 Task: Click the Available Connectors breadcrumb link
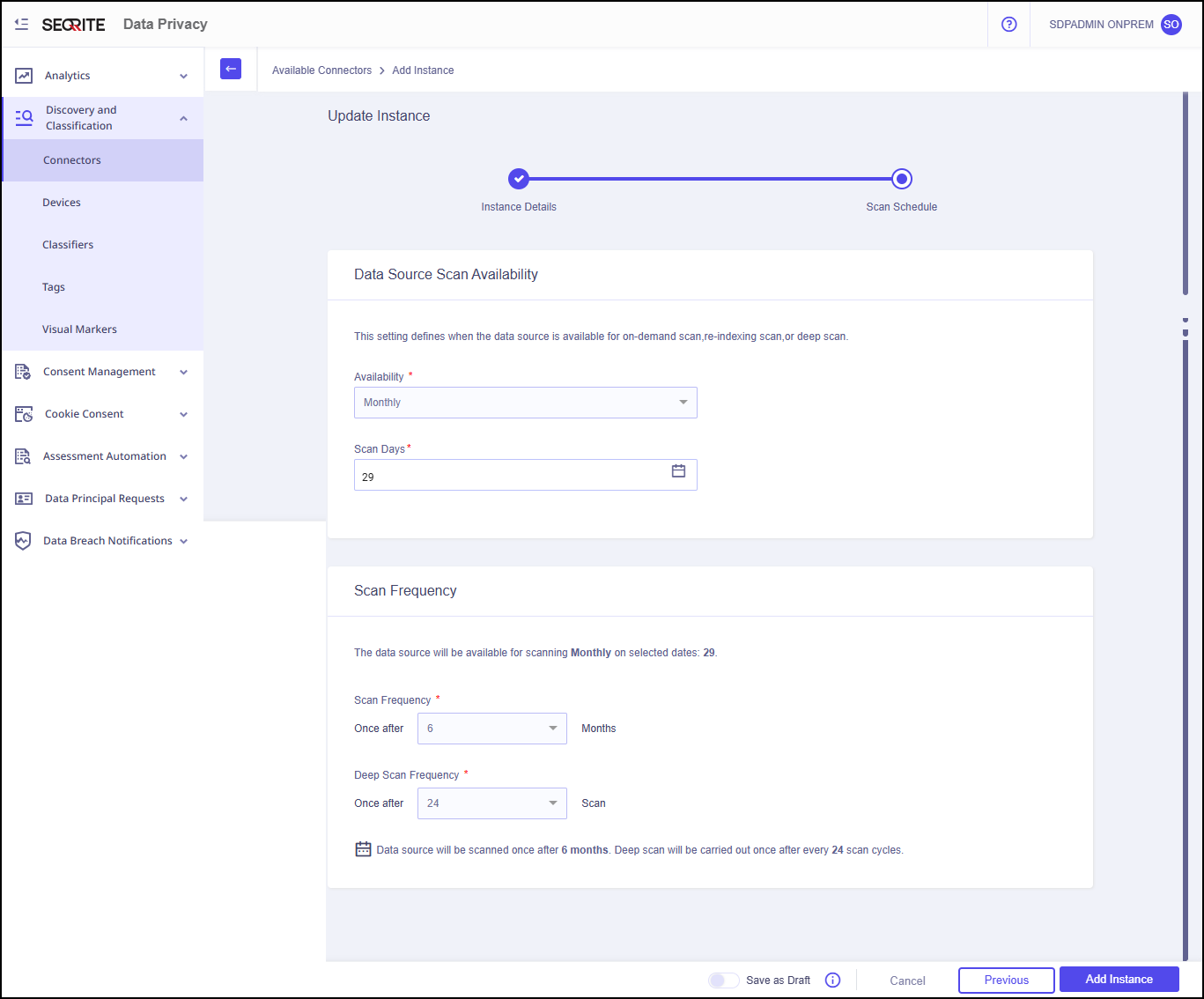pyautogui.click(x=321, y=70)
